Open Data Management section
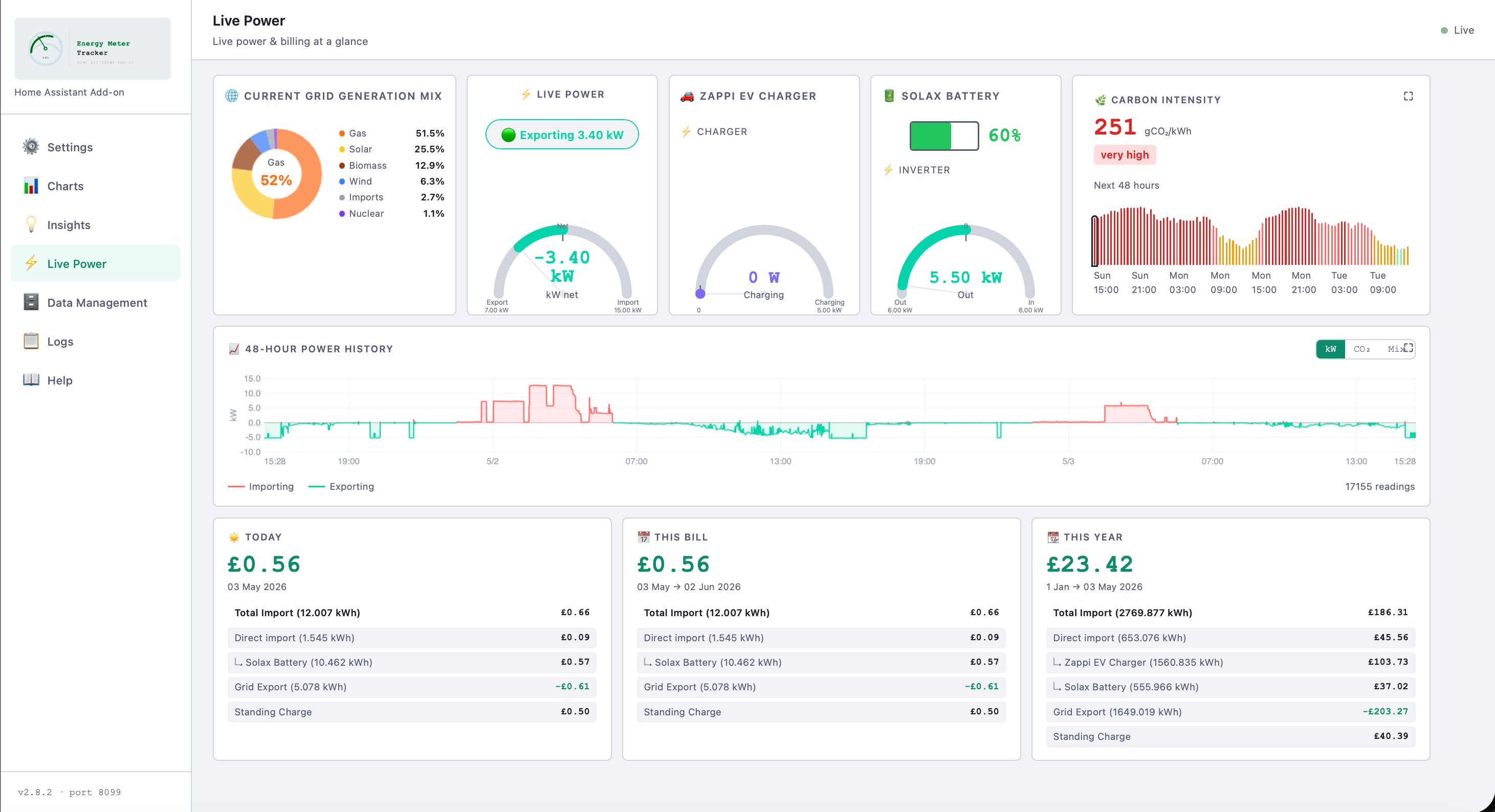The width and height of the screenshot is (1495, 812). tap(95, 302)
